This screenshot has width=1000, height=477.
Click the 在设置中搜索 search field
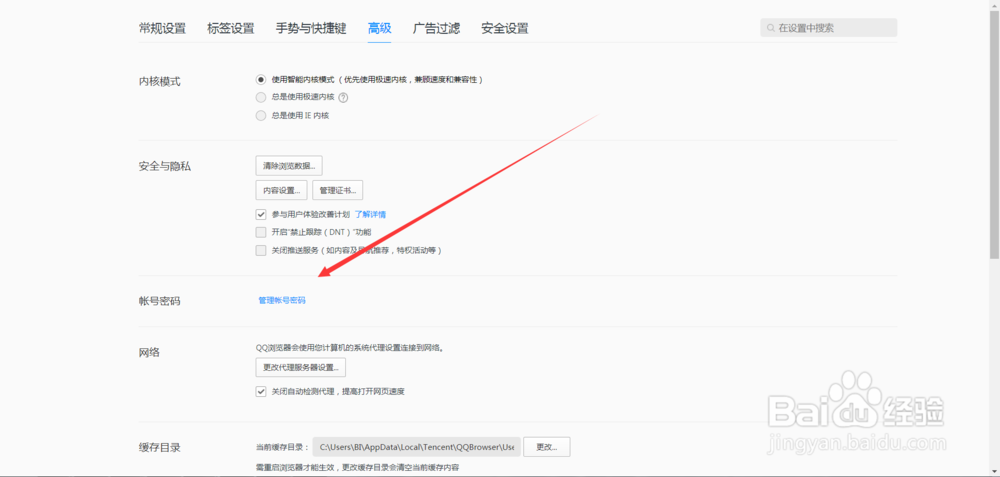point(828,27)
